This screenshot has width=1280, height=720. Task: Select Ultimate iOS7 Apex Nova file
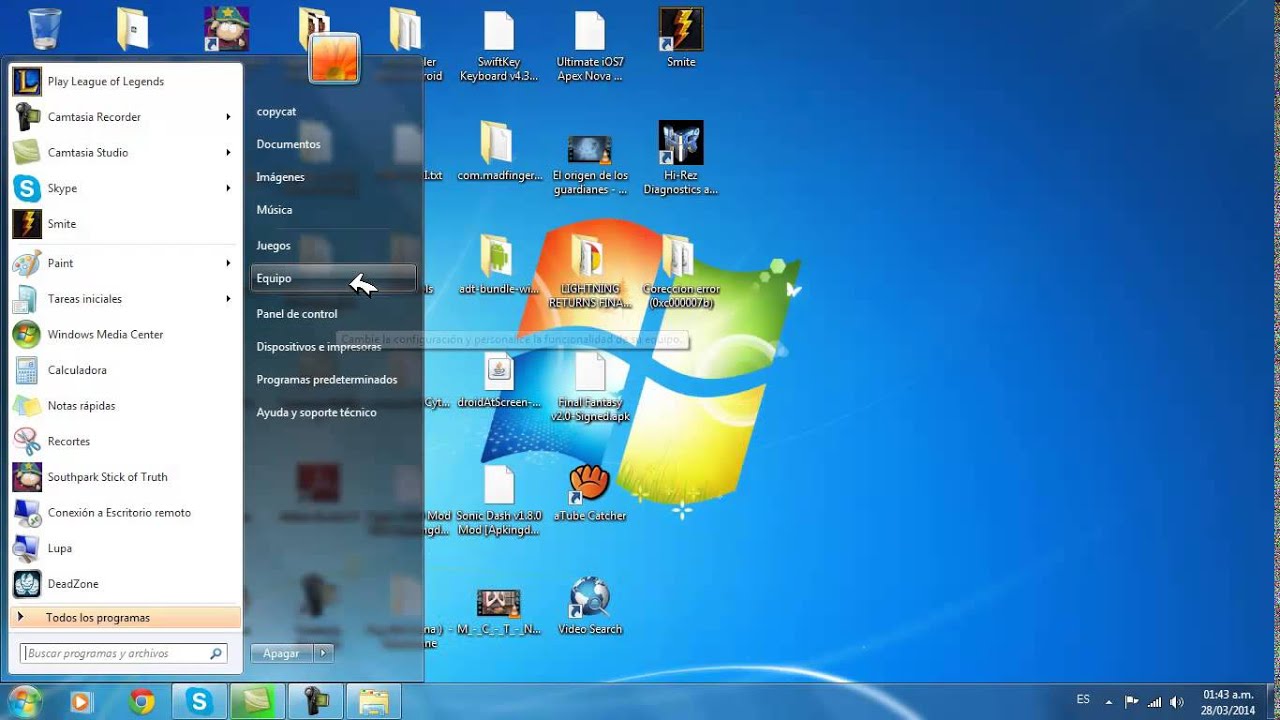coord(590,45)
